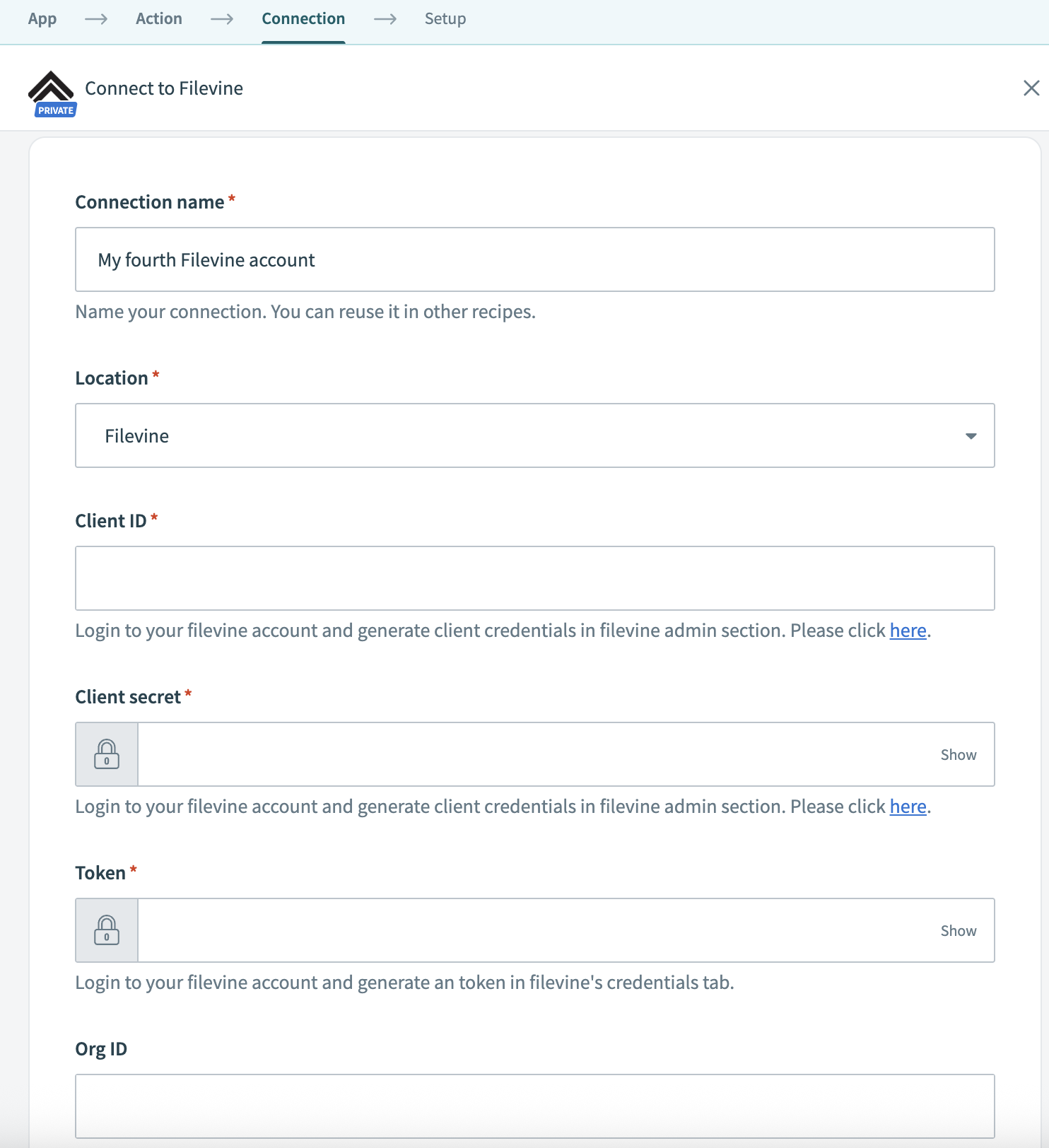
Task: Click the Filevine private app logo
Action: [51, 93]
